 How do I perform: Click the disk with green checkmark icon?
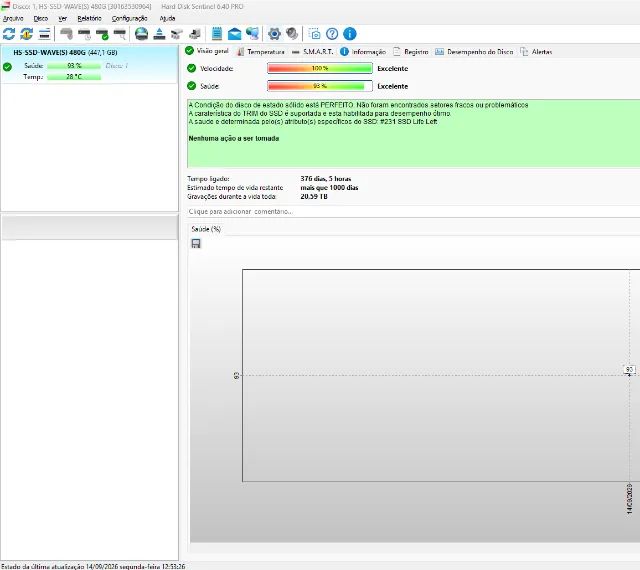[x=102, y=34]
